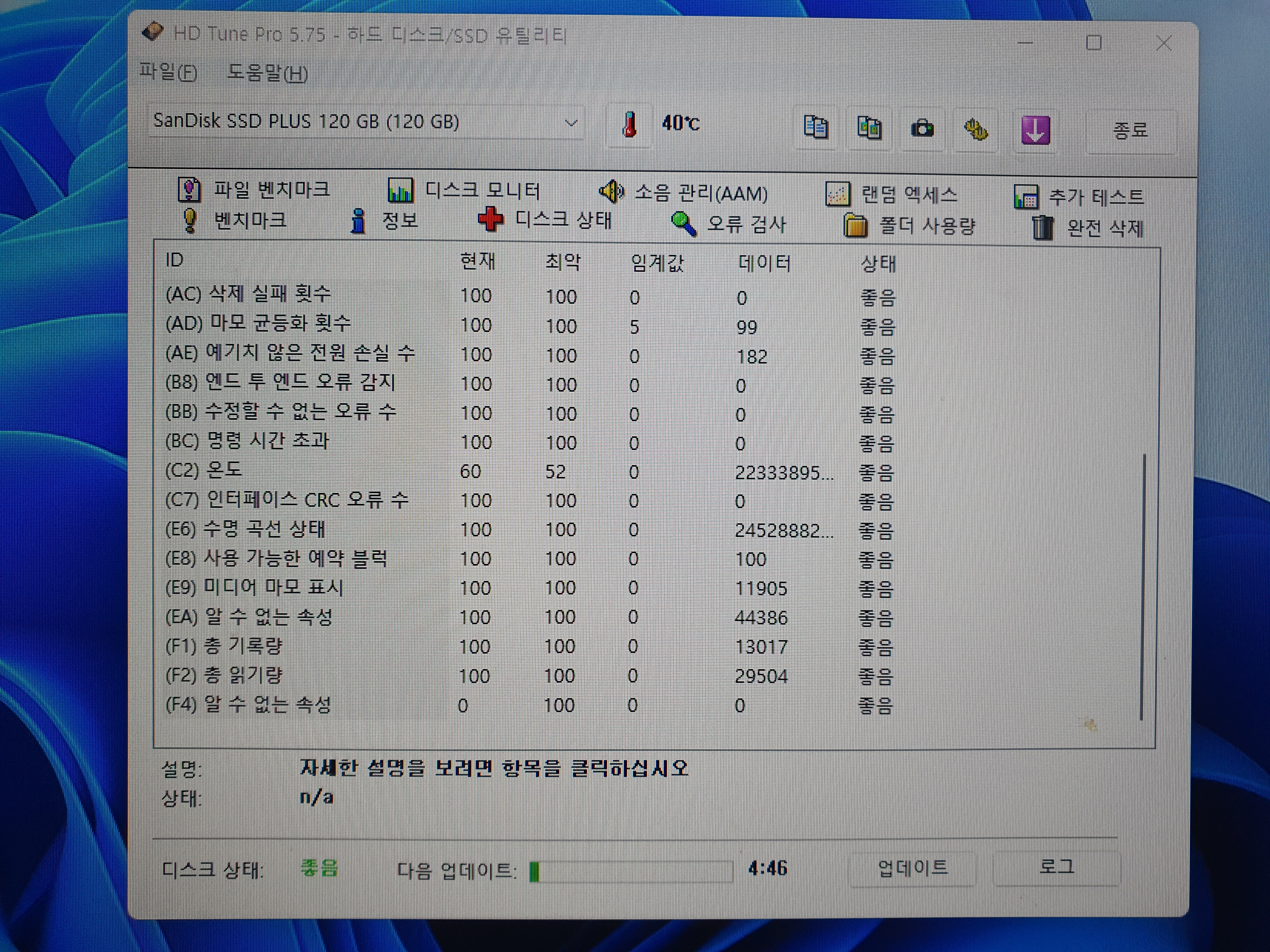Screen dimensions: 1270x952
Task: Switch to the 폴더 사용량 tab
Action: (x=909, y=225)
